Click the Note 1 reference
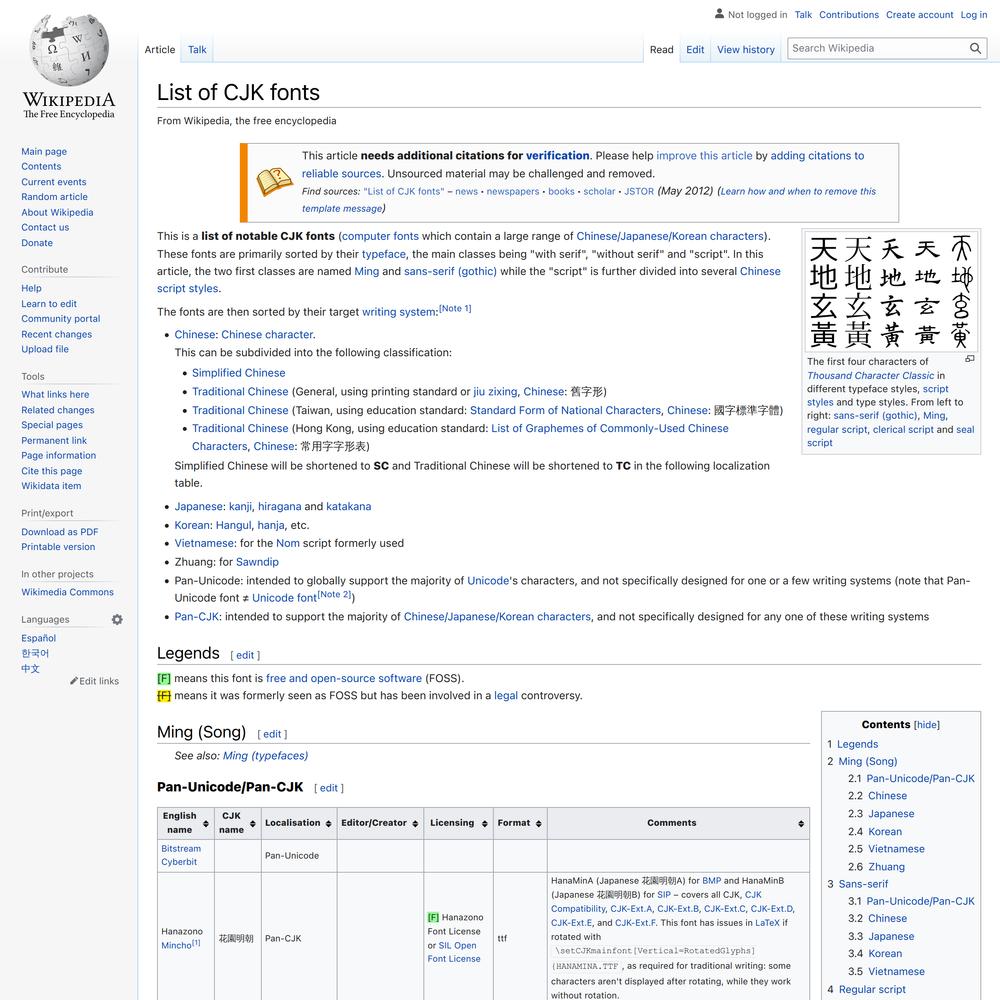The width and height of the screenshot is (1000, 1000). pyautogui.click(x=455, y=309)
